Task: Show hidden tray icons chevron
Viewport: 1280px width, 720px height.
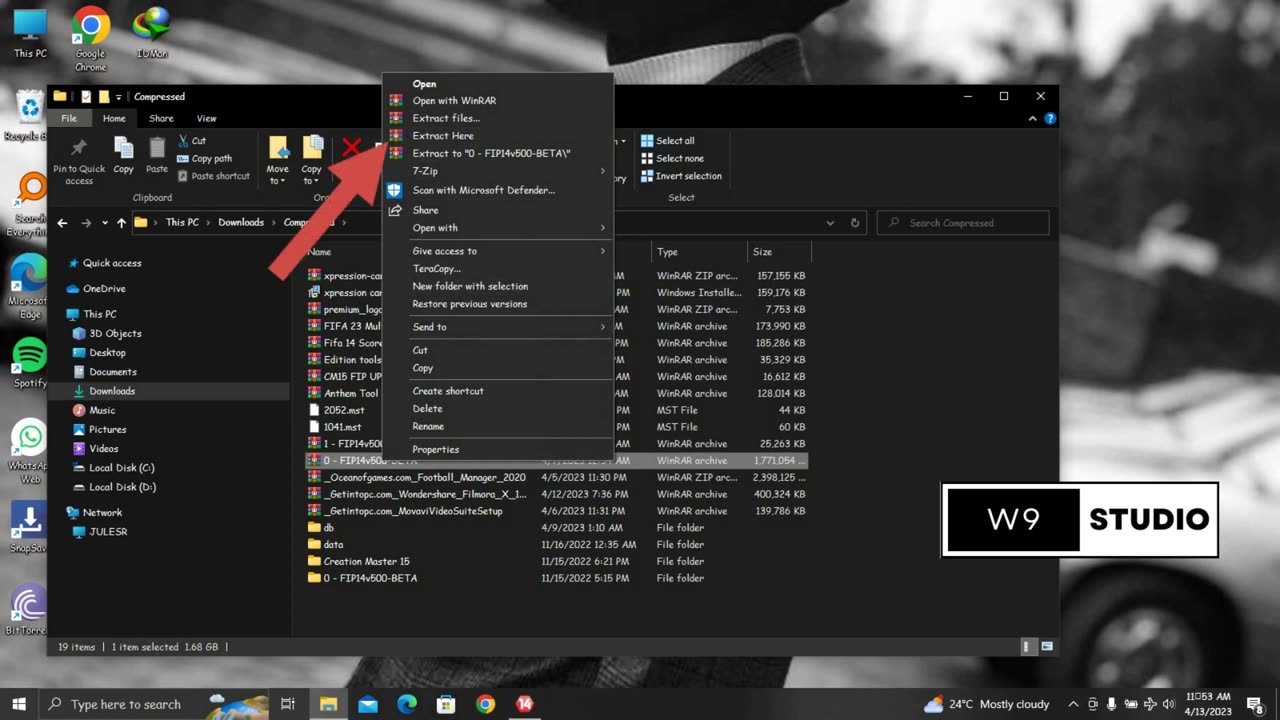Action: [1073, 704]
